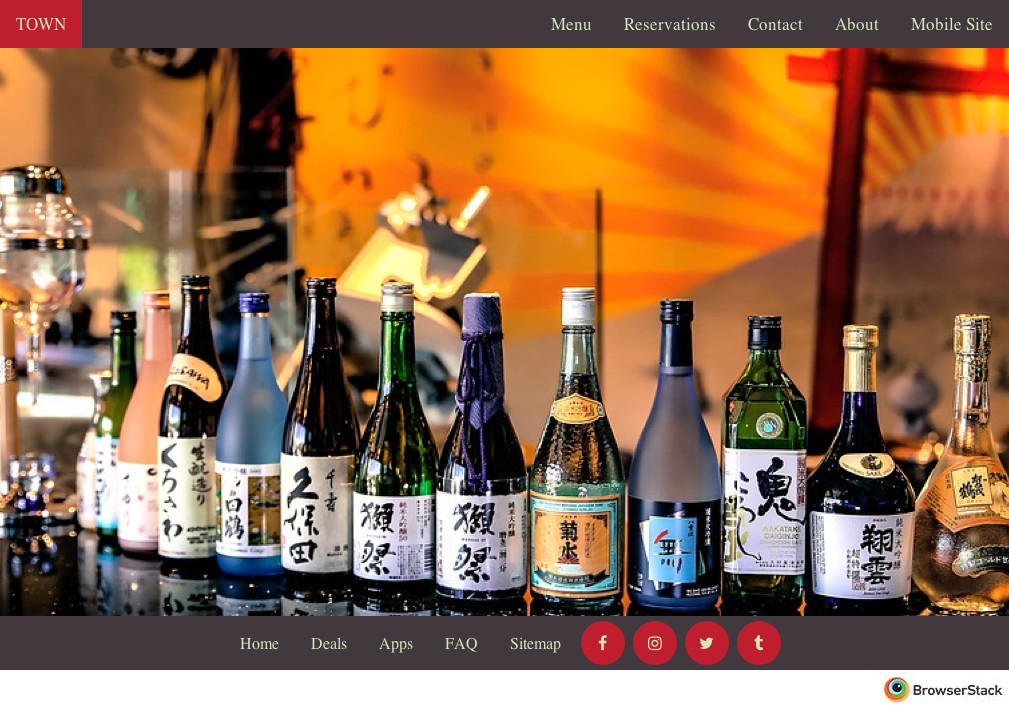Open the Facebook social icon
This screenshot has width=1009, height=709.
tap(603, 643)
